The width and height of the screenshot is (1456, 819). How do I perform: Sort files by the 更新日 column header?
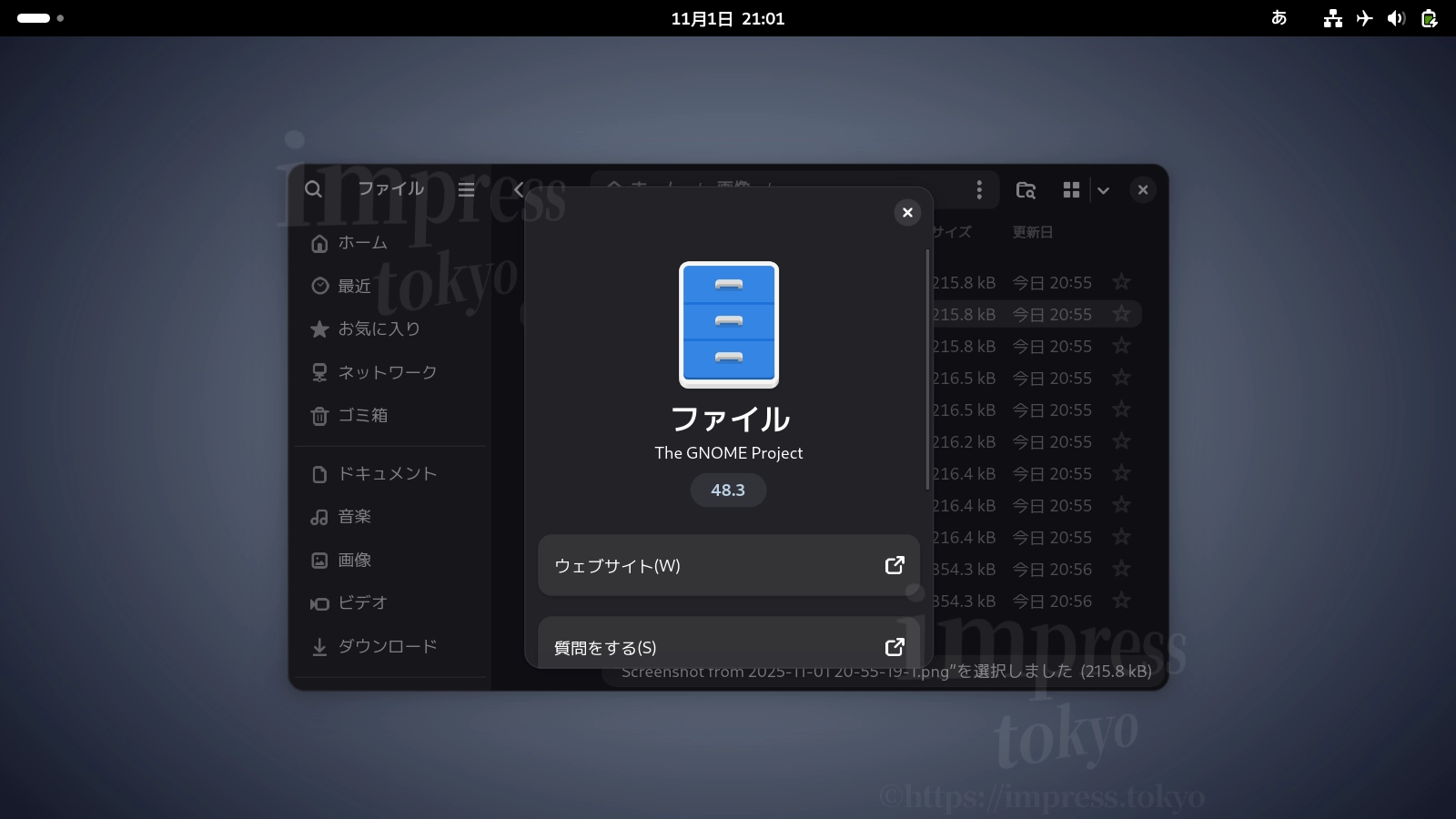pos(1033,232)
